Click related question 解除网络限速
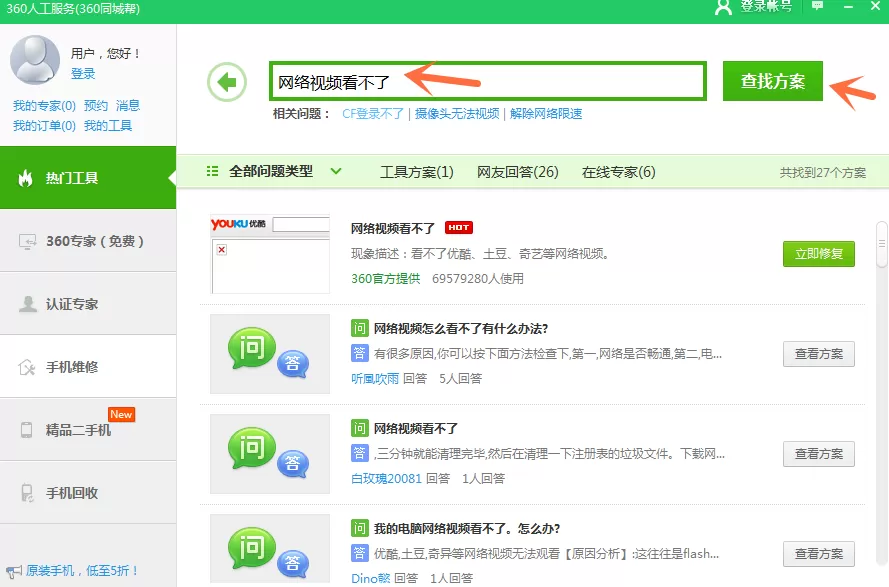 click(x=546, y=114)
